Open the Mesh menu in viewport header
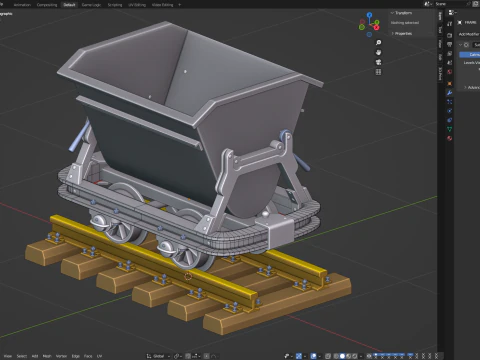Screen dimensions: 480x360 point(47,356)
